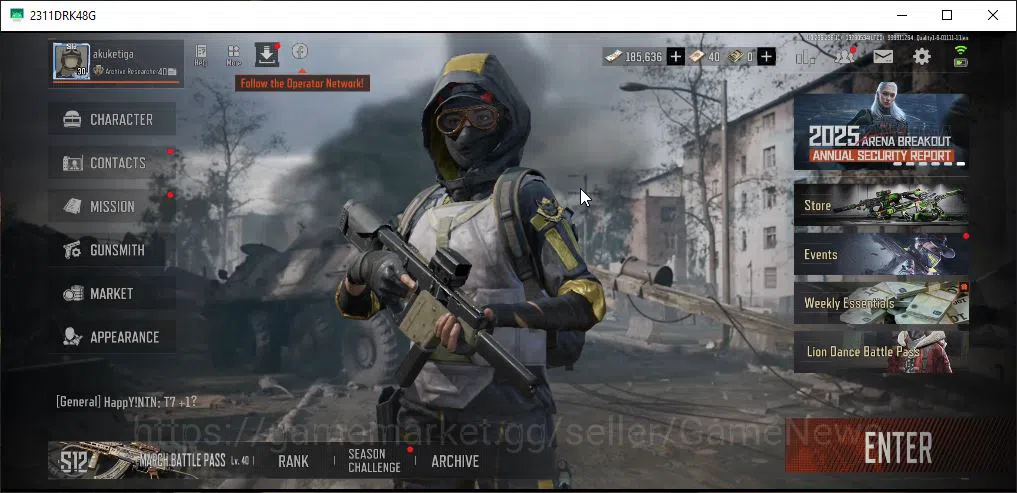Open the MISSION menu
The image size is (1017, 493).
tap(112, 206)
